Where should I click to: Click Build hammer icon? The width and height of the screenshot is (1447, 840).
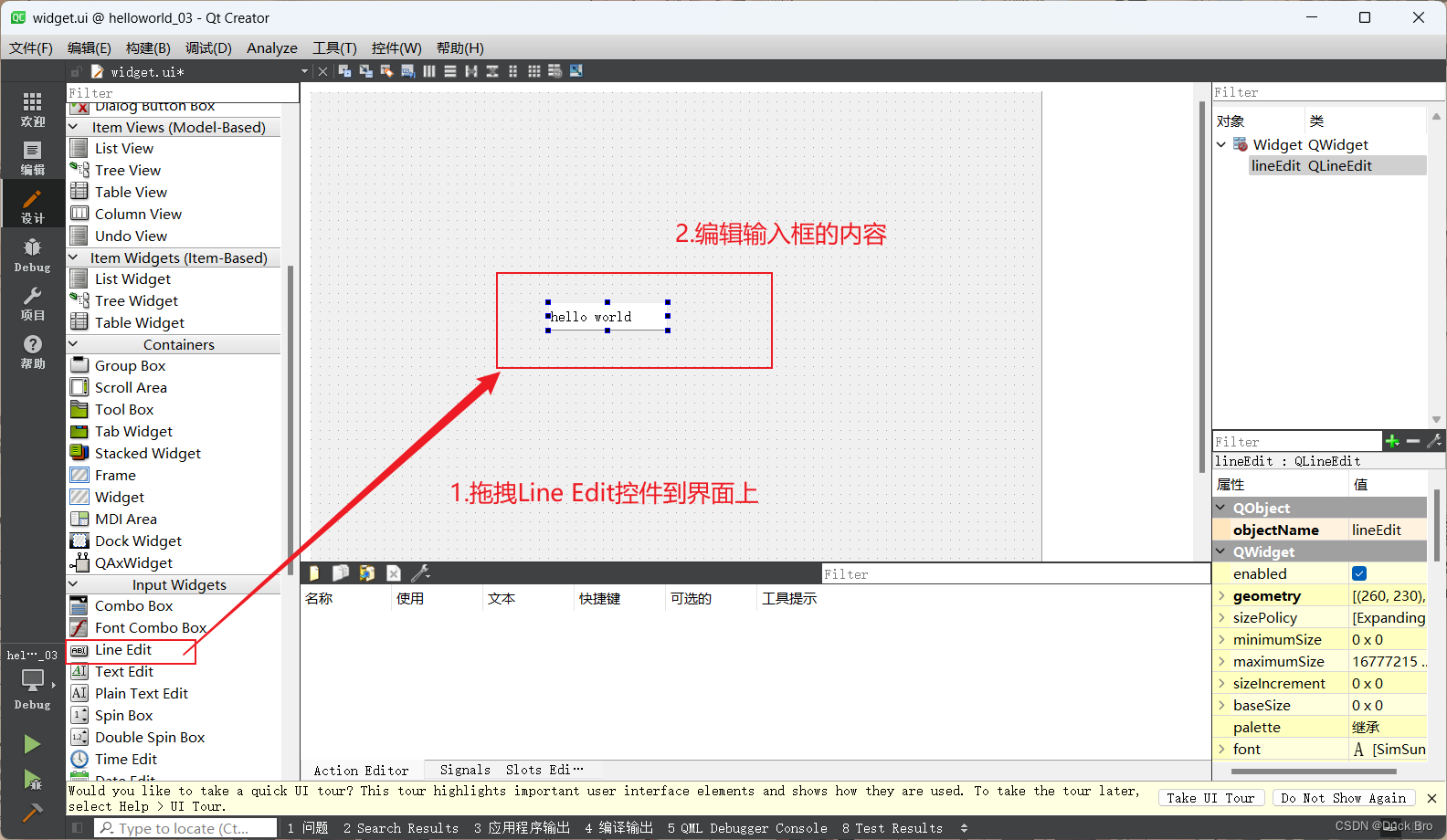coord(32,812)
